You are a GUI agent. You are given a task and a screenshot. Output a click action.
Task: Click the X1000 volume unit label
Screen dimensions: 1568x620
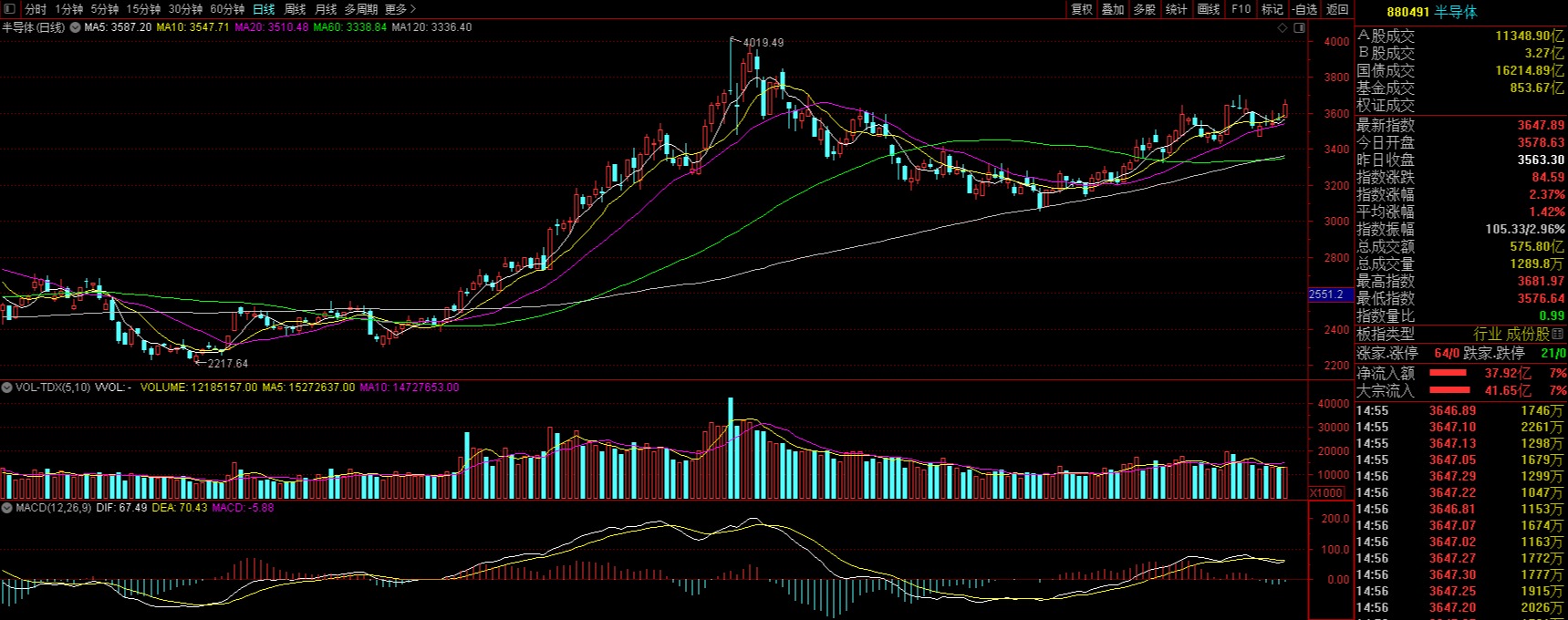pyautogui.click(x=1325, y=492)
